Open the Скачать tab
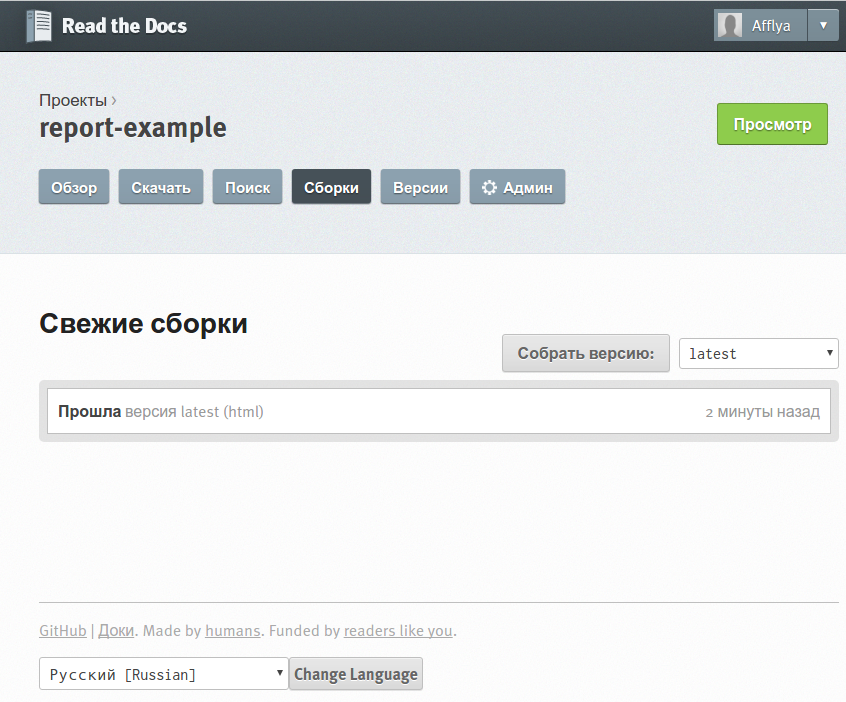This screenshot has width=846, height=702. click(x=161, y=187)
